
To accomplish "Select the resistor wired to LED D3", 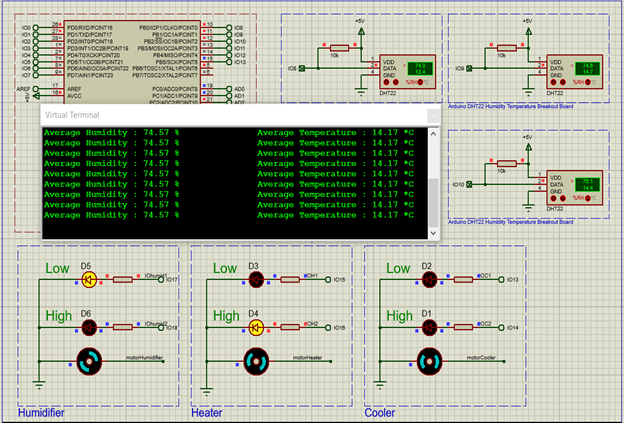I will coord(290,280).
